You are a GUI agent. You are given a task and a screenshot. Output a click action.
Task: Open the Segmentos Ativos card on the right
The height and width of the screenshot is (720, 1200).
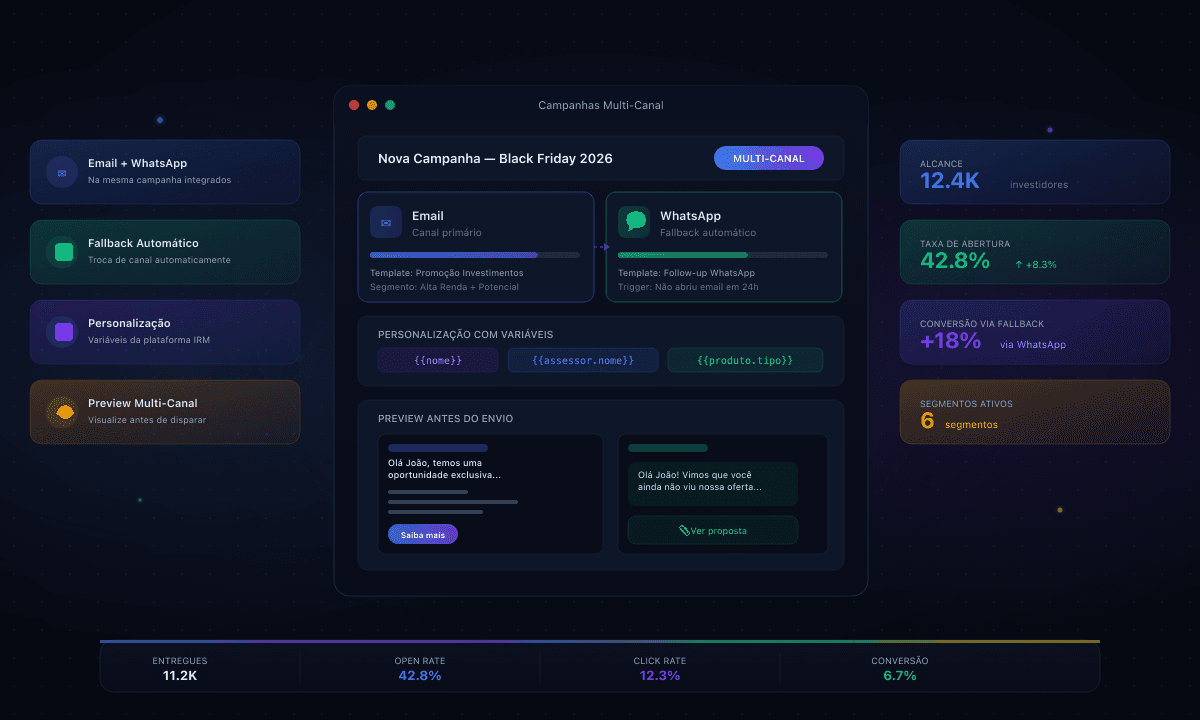point(1035,412)
